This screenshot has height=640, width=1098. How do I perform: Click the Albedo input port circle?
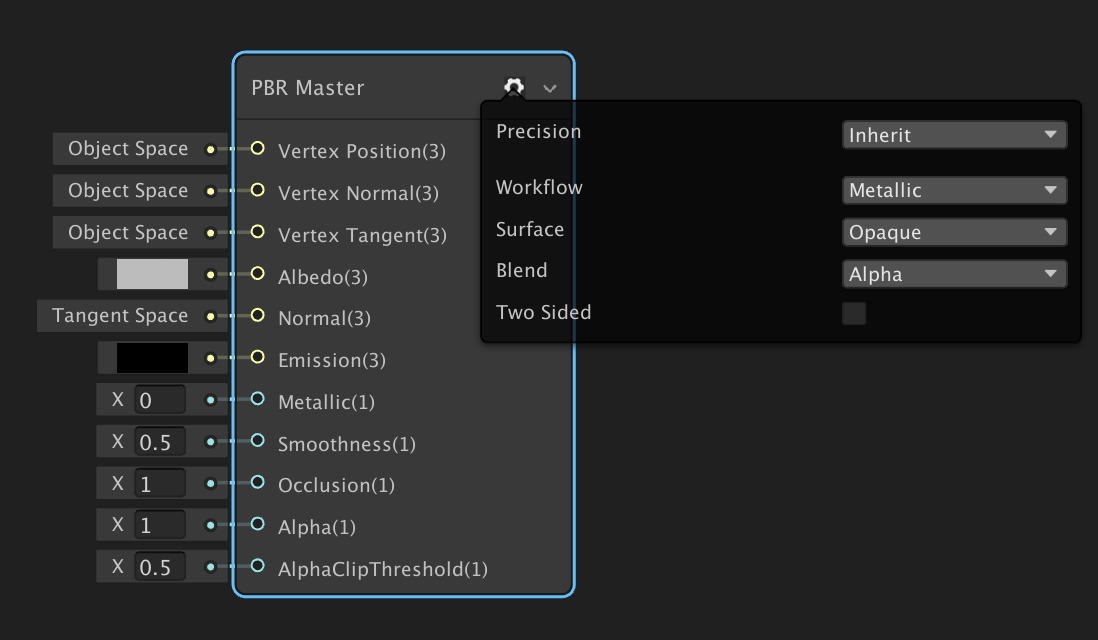coord(257,274)
